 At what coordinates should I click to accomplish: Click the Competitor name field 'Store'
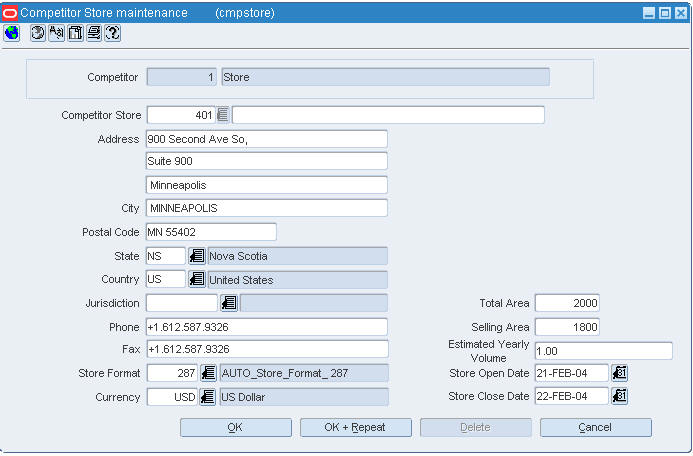(385, 77)
